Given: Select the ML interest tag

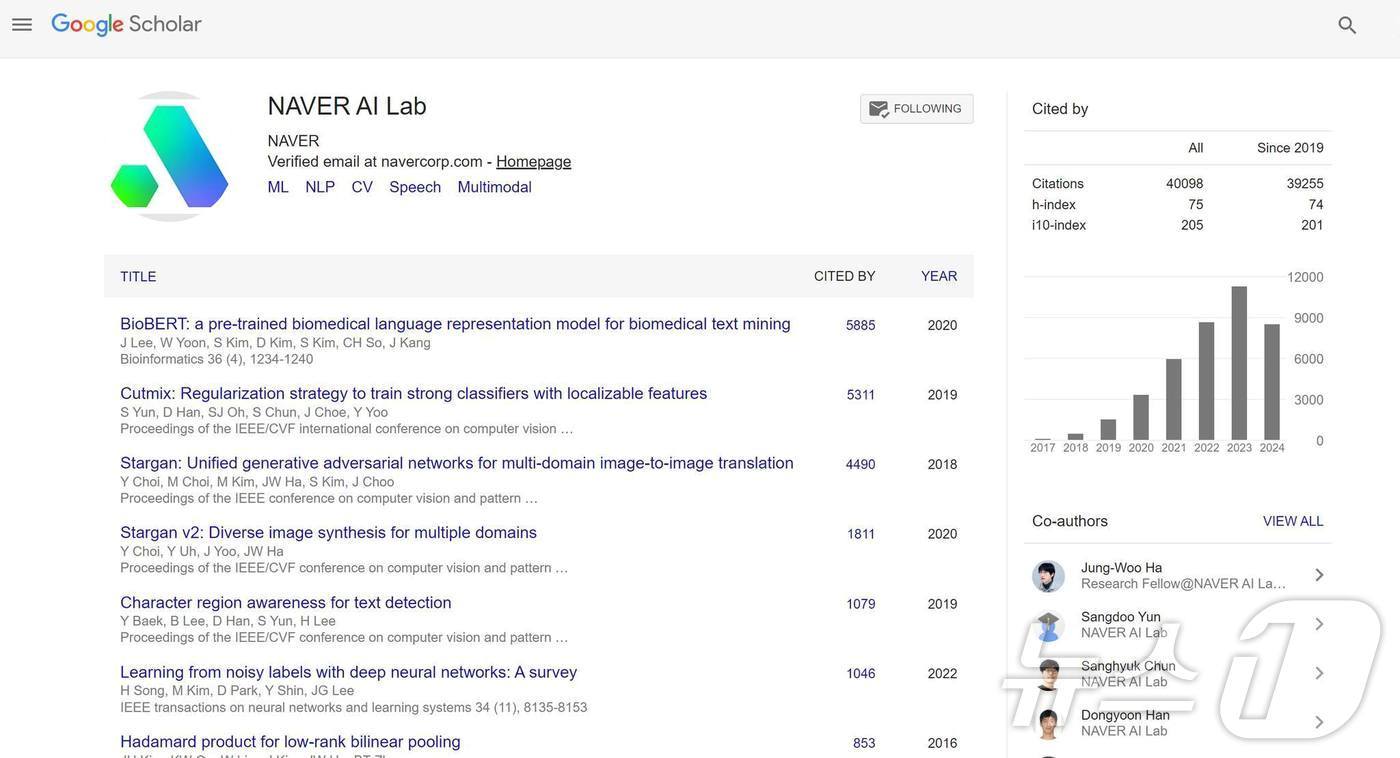Looking at the screenshot, I should [x=278, y=187].
